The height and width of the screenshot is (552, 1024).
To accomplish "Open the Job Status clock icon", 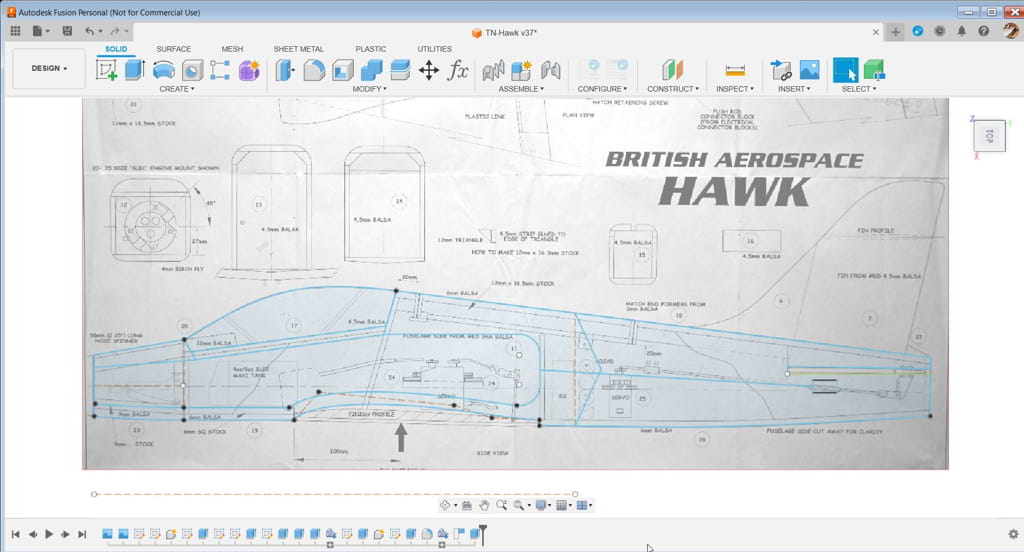I will (x=939, y=31).
